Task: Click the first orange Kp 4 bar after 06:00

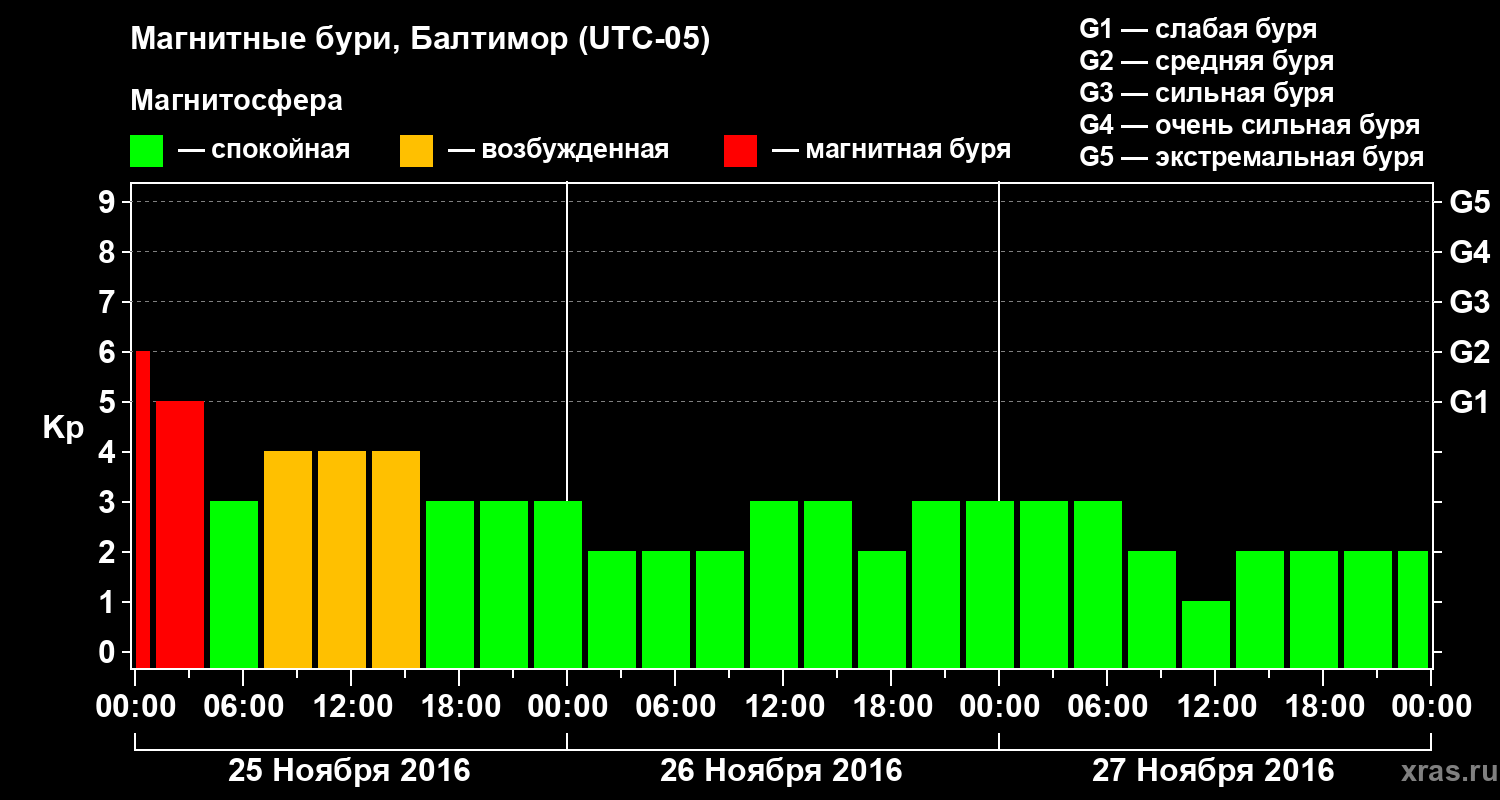Action: (x=288, y=559)
